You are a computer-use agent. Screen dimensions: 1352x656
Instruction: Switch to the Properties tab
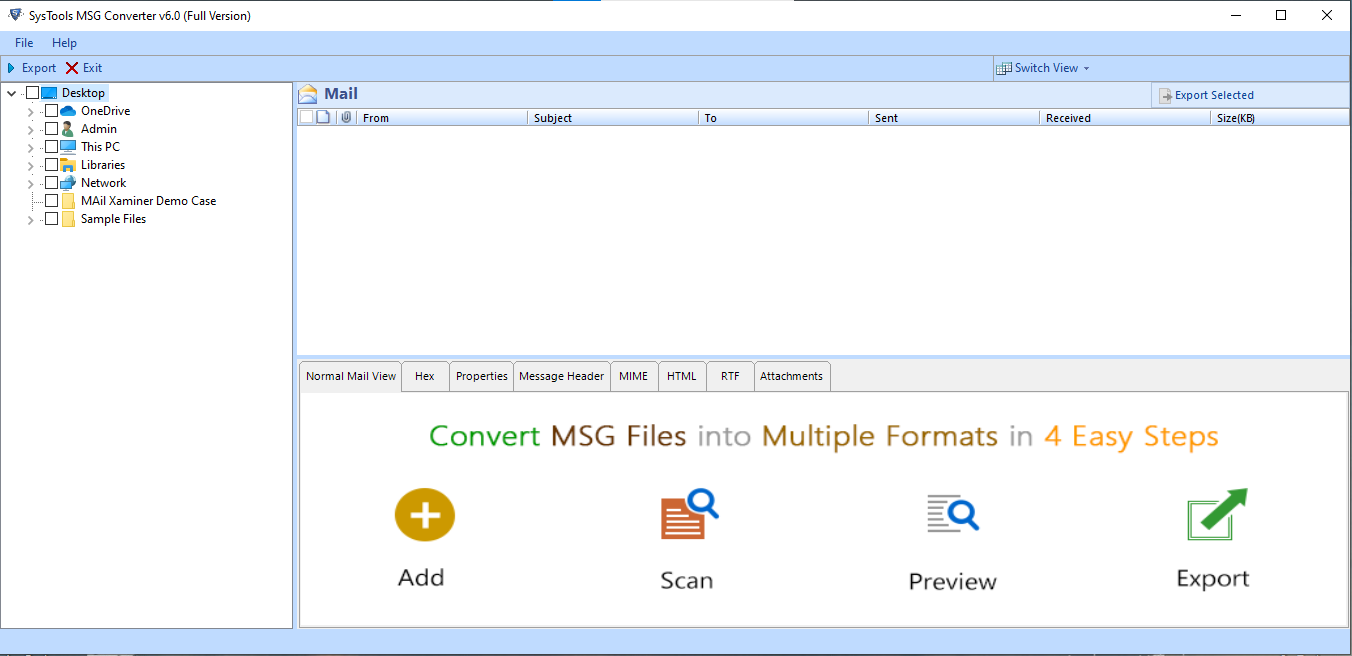click(x=482, y=376)
